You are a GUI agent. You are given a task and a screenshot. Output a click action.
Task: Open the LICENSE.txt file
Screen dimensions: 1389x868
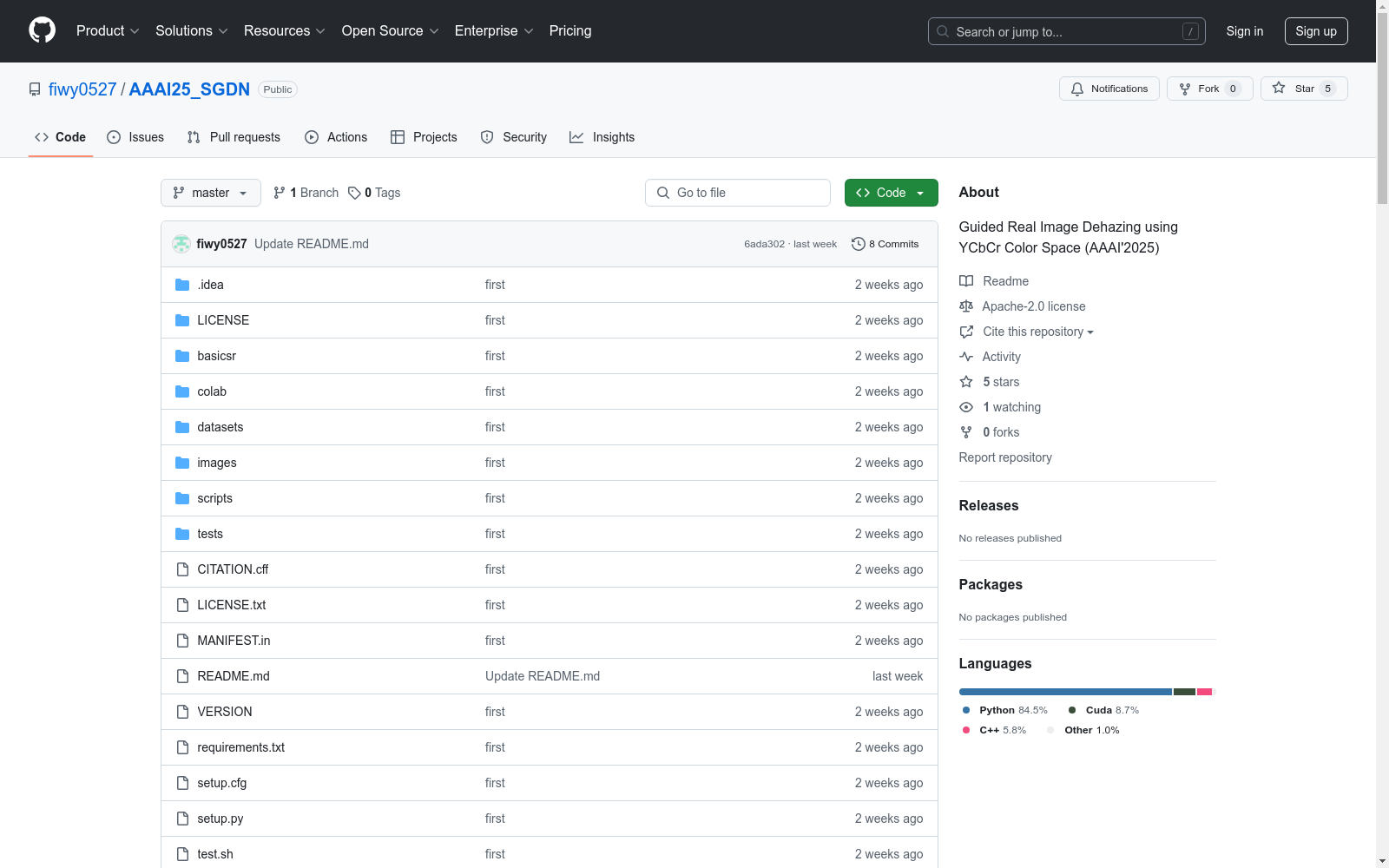coord(232,605)
